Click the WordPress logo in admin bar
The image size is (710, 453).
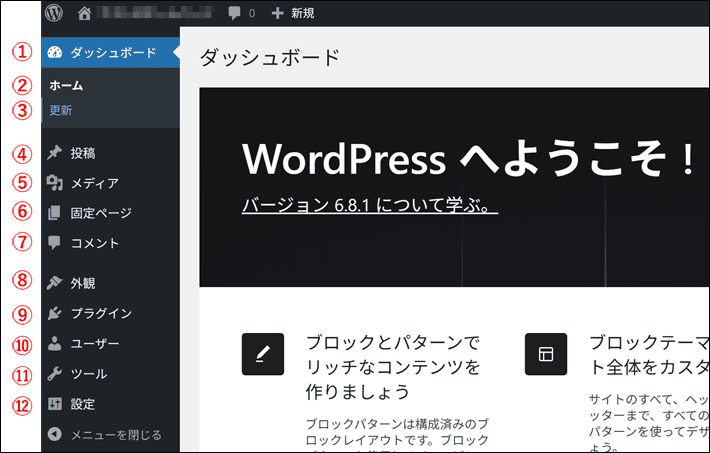[54, 13]
